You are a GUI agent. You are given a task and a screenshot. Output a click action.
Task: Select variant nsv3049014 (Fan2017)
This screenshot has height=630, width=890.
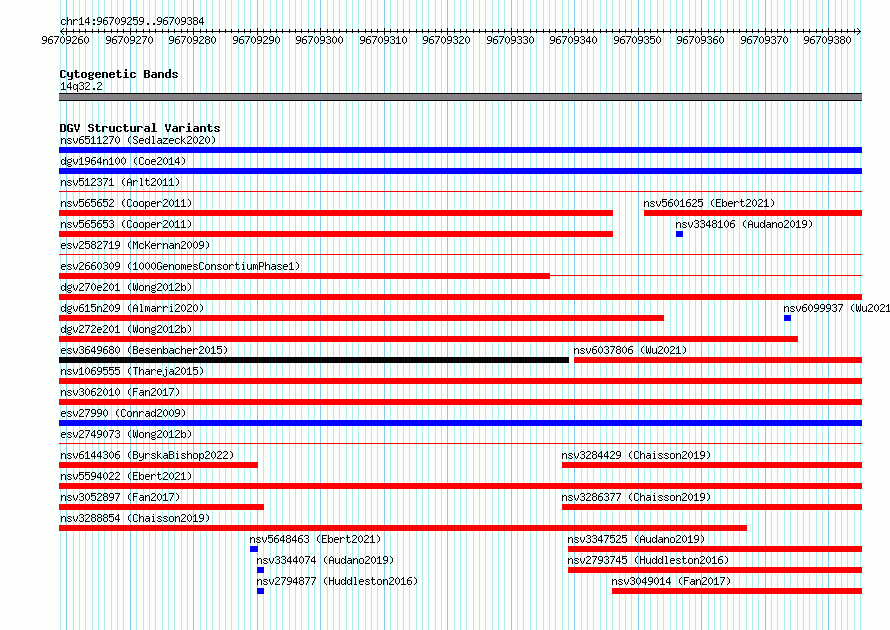671,581
